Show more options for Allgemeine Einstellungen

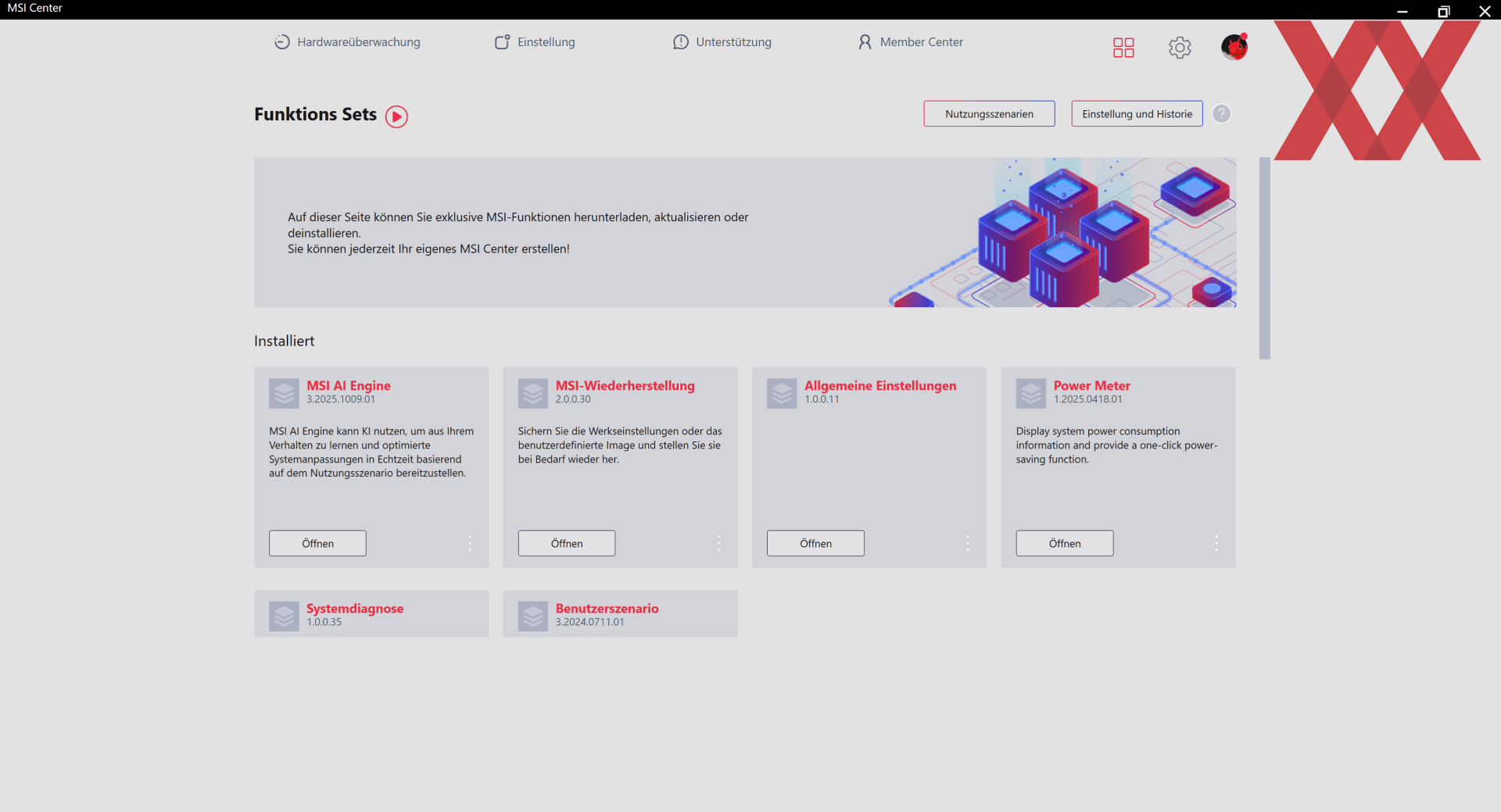968,543
